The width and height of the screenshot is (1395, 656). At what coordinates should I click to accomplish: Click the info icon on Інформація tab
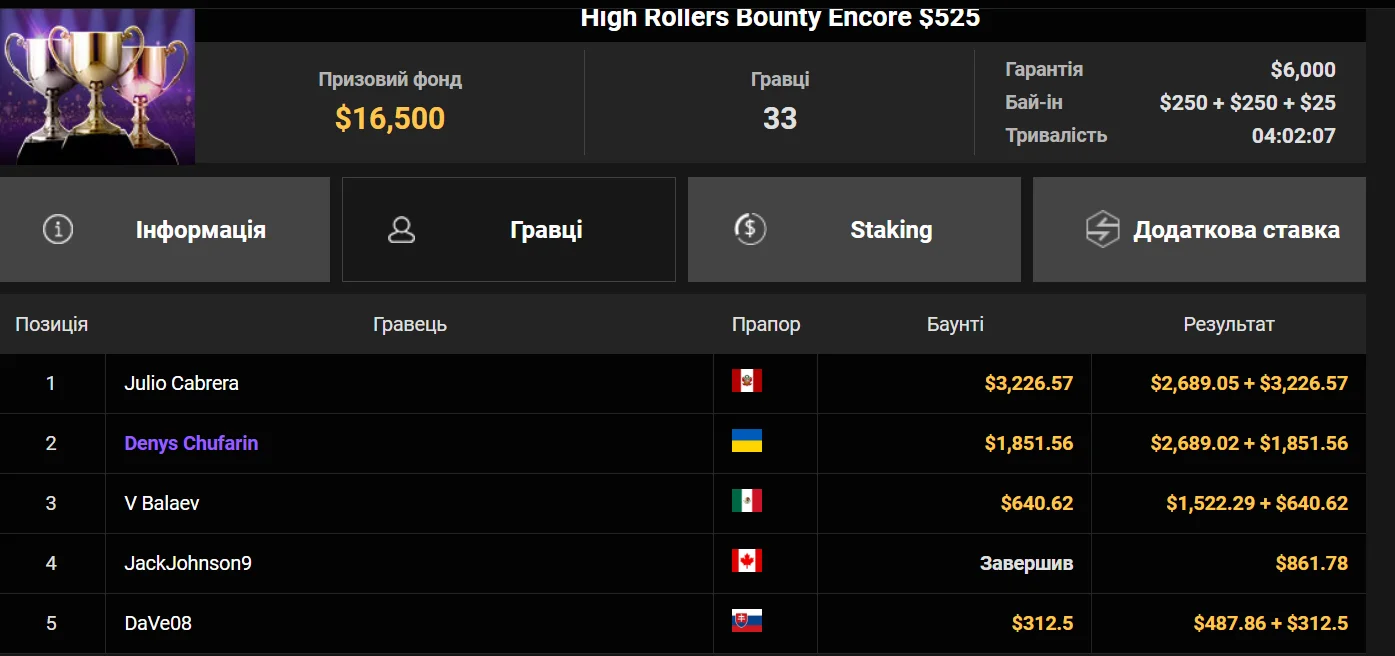pyautogui.click(x=58, y=229)
